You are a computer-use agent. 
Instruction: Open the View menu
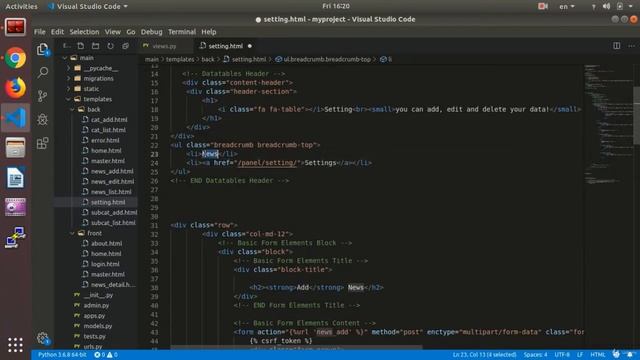pos(112,32)
